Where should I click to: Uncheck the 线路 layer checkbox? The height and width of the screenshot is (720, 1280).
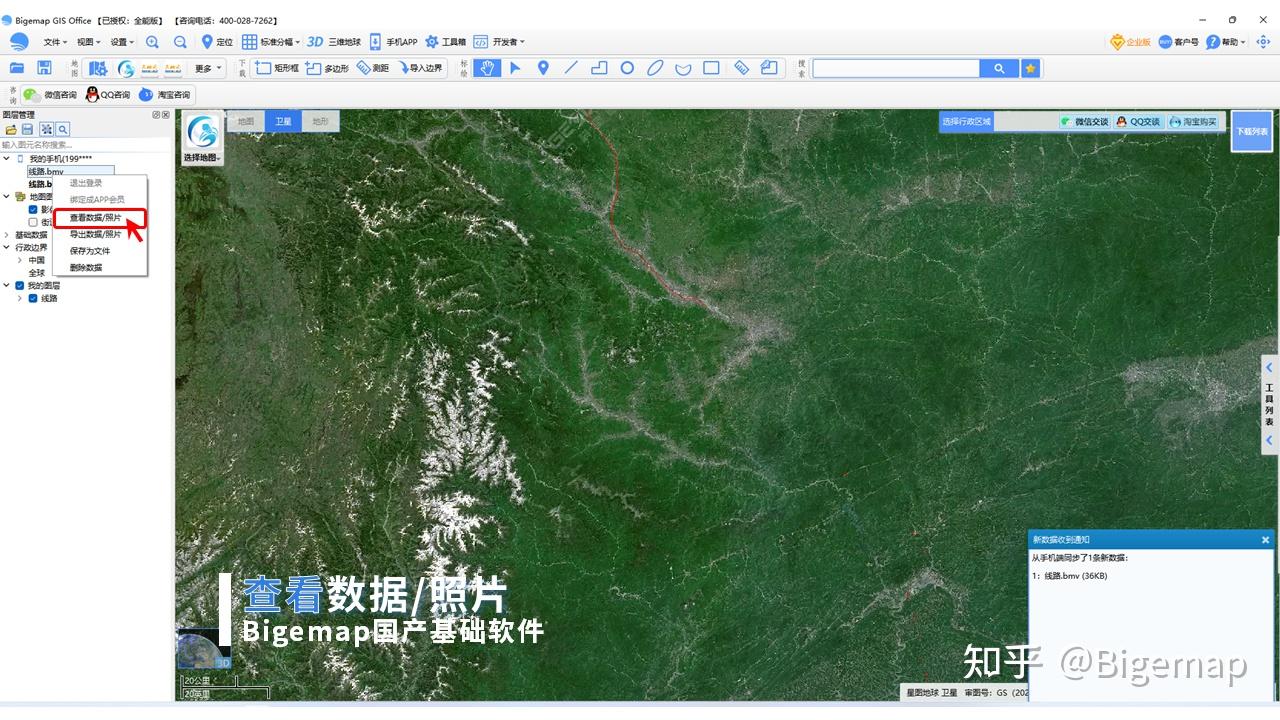(x=33, y=298)
